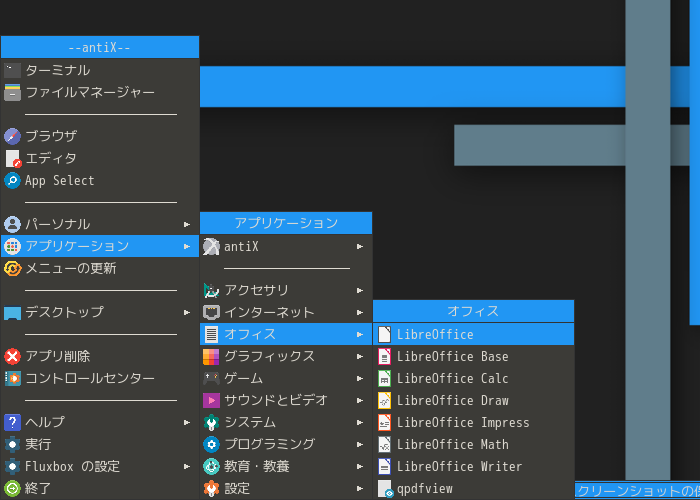This screenshot has height=500, width=700.
Task: Open コントロールセンター entry
Action: coord(100,379)
